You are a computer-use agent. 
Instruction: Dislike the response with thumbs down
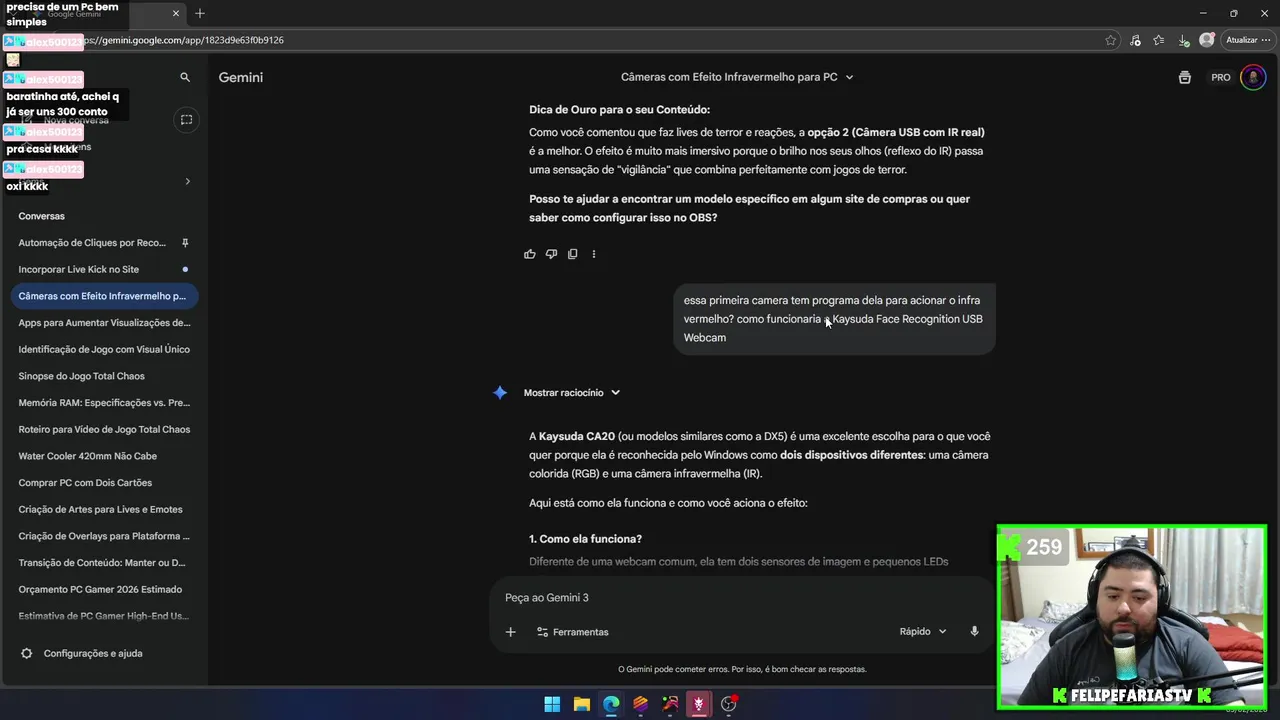pyautogui.click(x=551, y=254)
